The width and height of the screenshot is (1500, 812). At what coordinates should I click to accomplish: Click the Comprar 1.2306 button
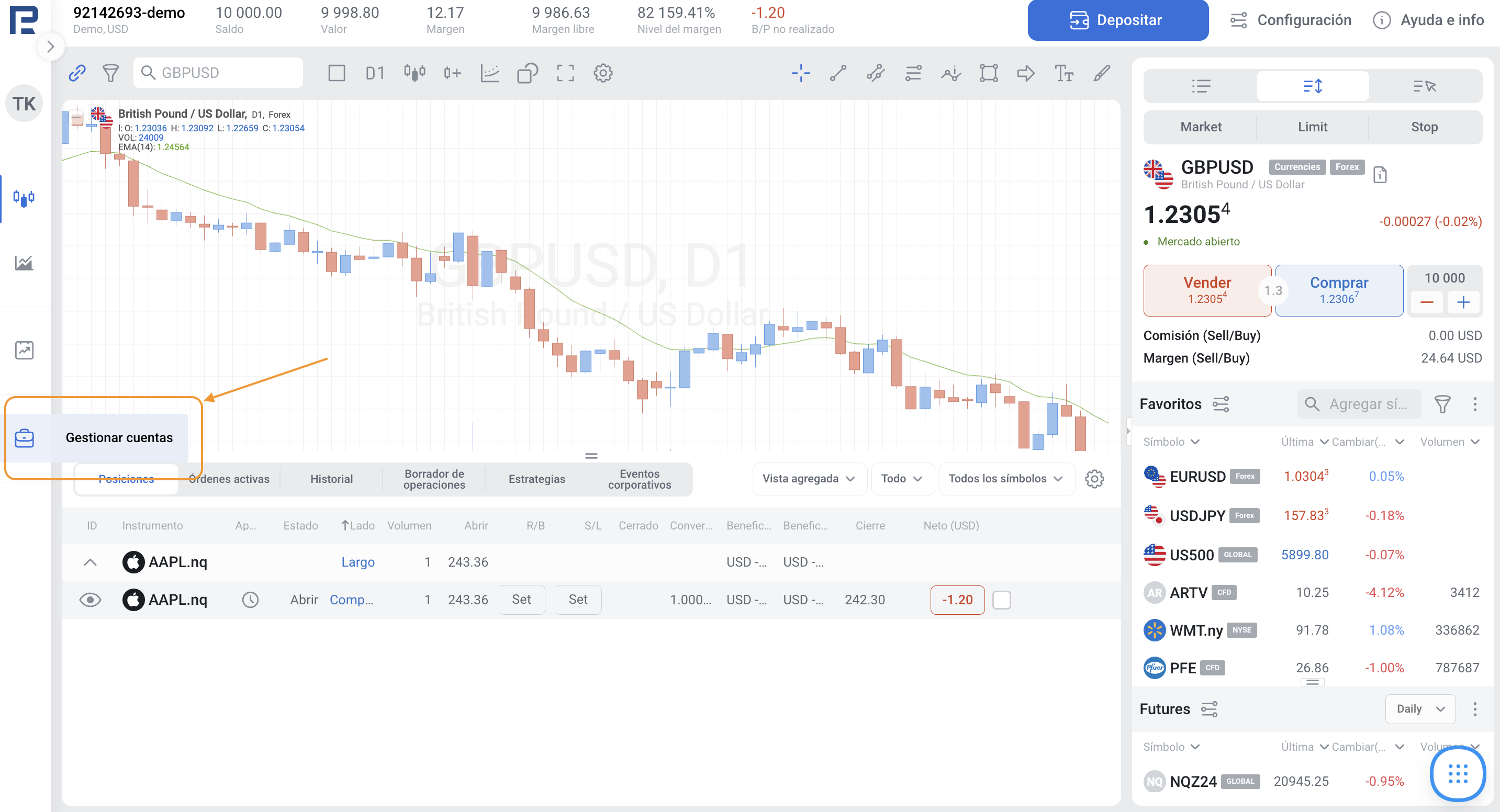pyautogui.click(x=1338, y=290)
